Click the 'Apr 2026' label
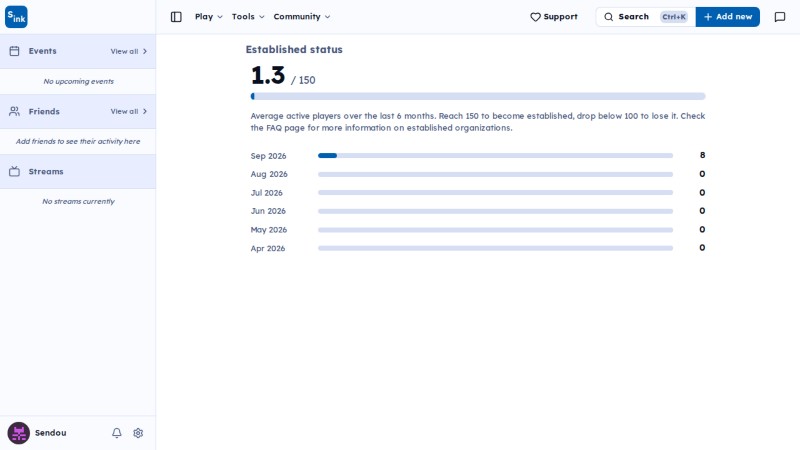Image resolution: width=800 pixels, height=450 pixels. coord(267,248)
